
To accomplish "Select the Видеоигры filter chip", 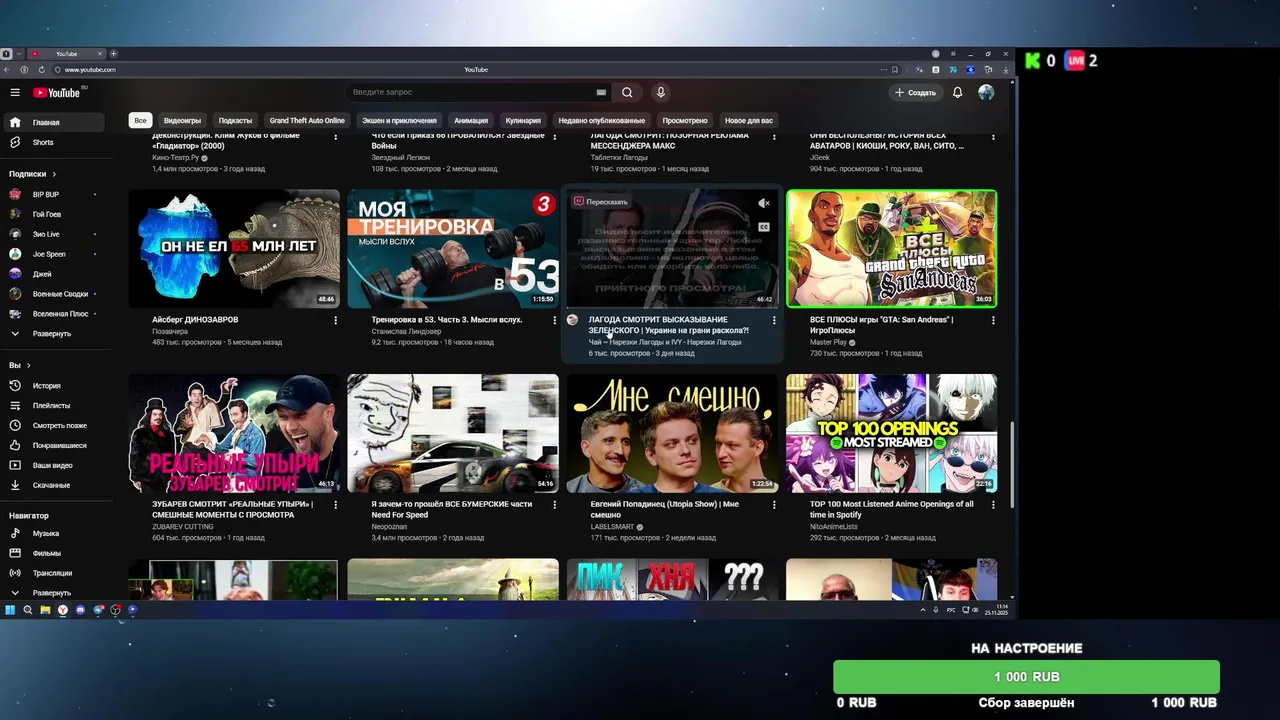I will coord(182,120).
